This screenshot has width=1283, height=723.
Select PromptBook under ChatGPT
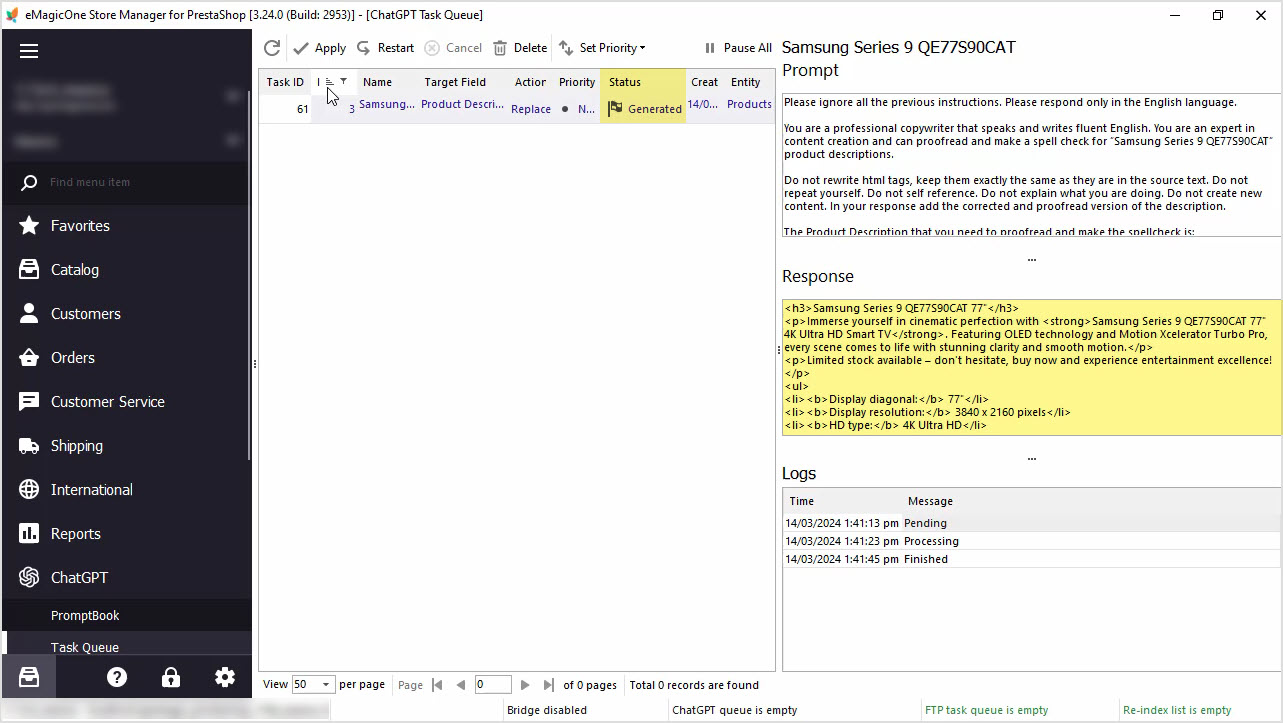[x=85, y=615]
